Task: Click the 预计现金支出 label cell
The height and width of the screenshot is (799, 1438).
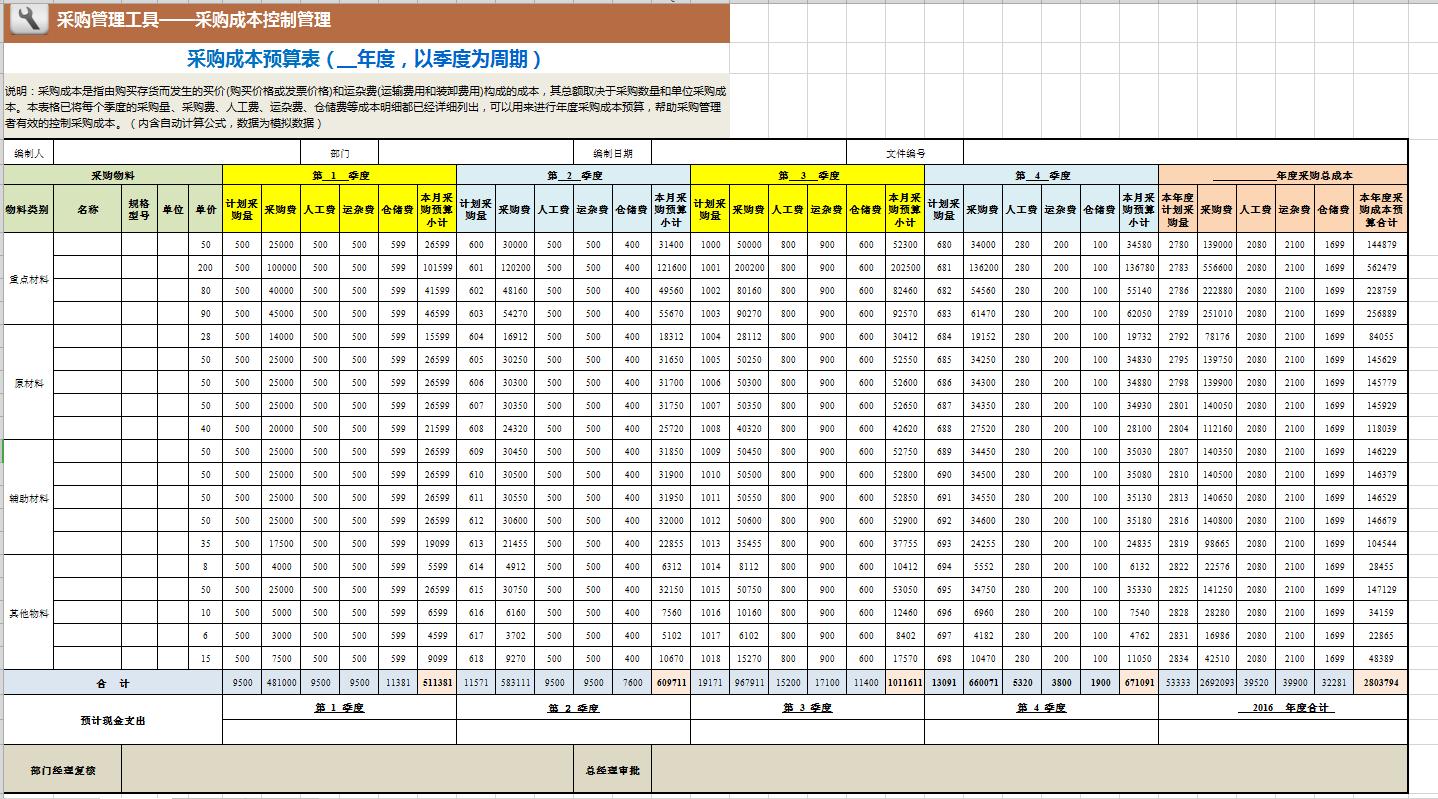Action: 113,720
